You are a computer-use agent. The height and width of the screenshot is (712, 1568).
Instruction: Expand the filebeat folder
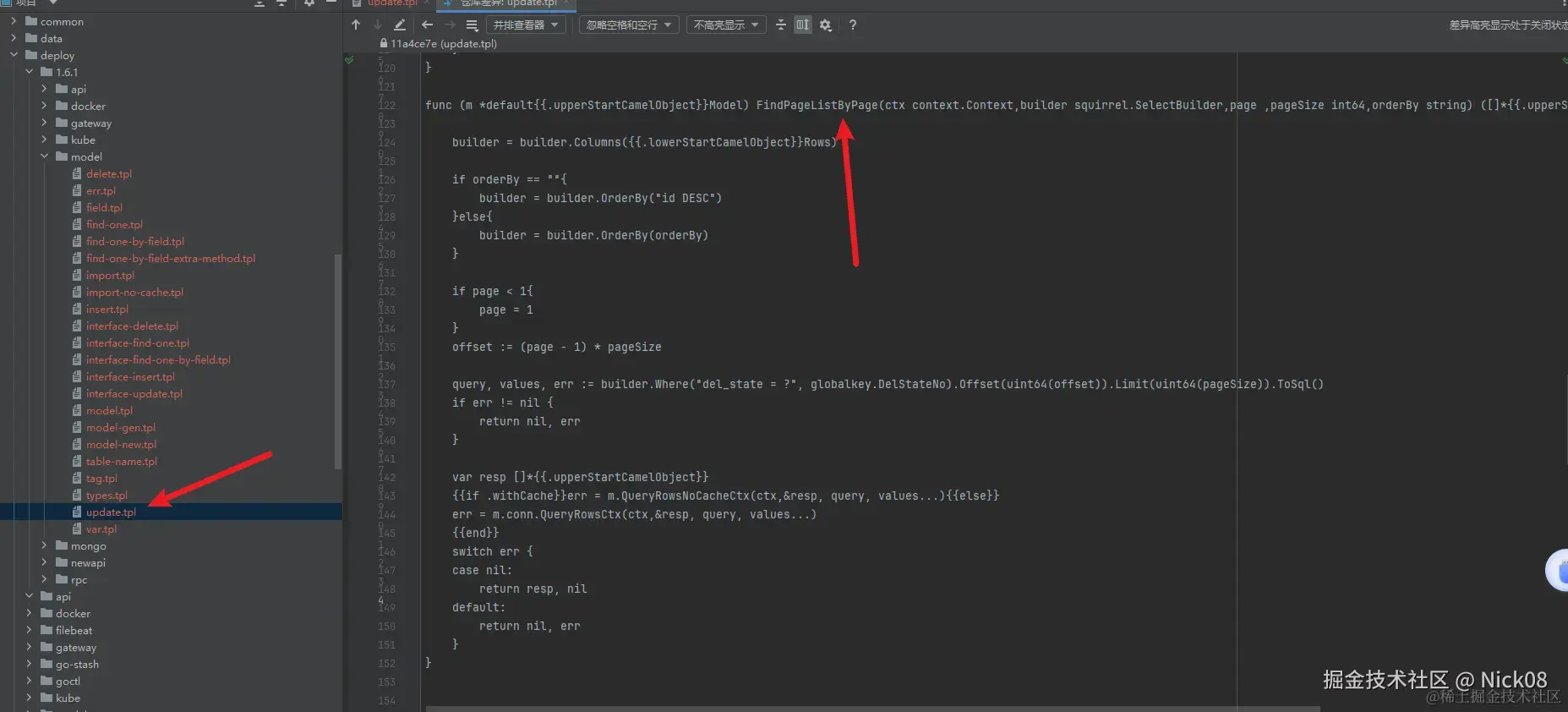(x=29, y=630)
